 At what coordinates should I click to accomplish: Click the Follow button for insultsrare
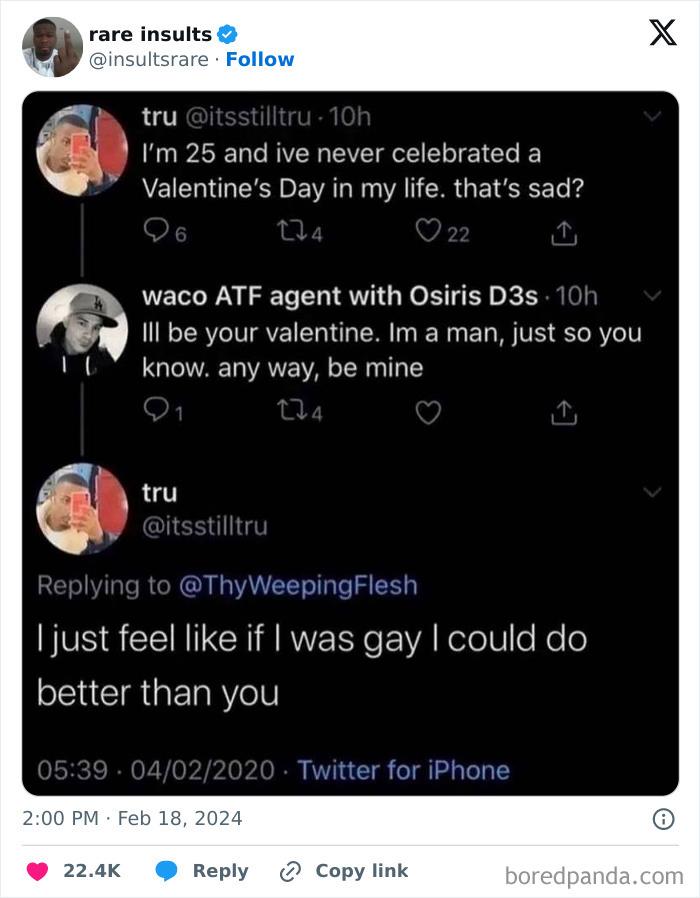pos(261,59)
